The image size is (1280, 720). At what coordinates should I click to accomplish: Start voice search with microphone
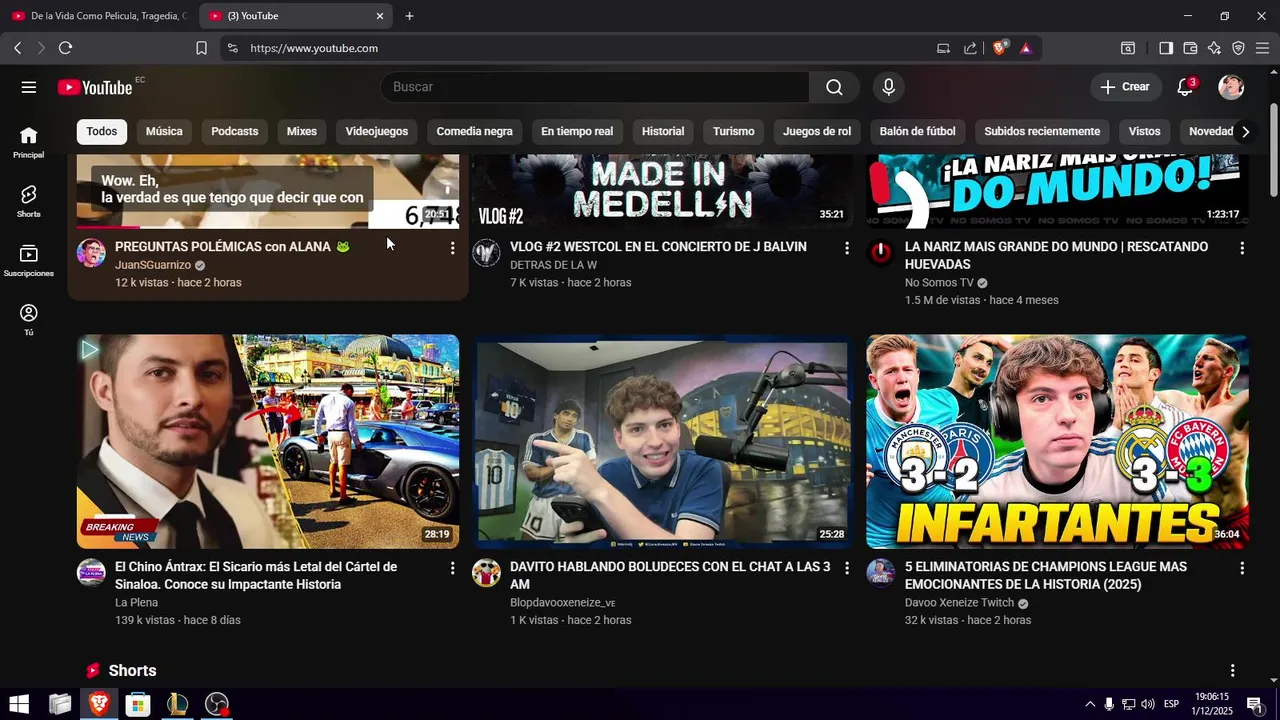[888, 87]
